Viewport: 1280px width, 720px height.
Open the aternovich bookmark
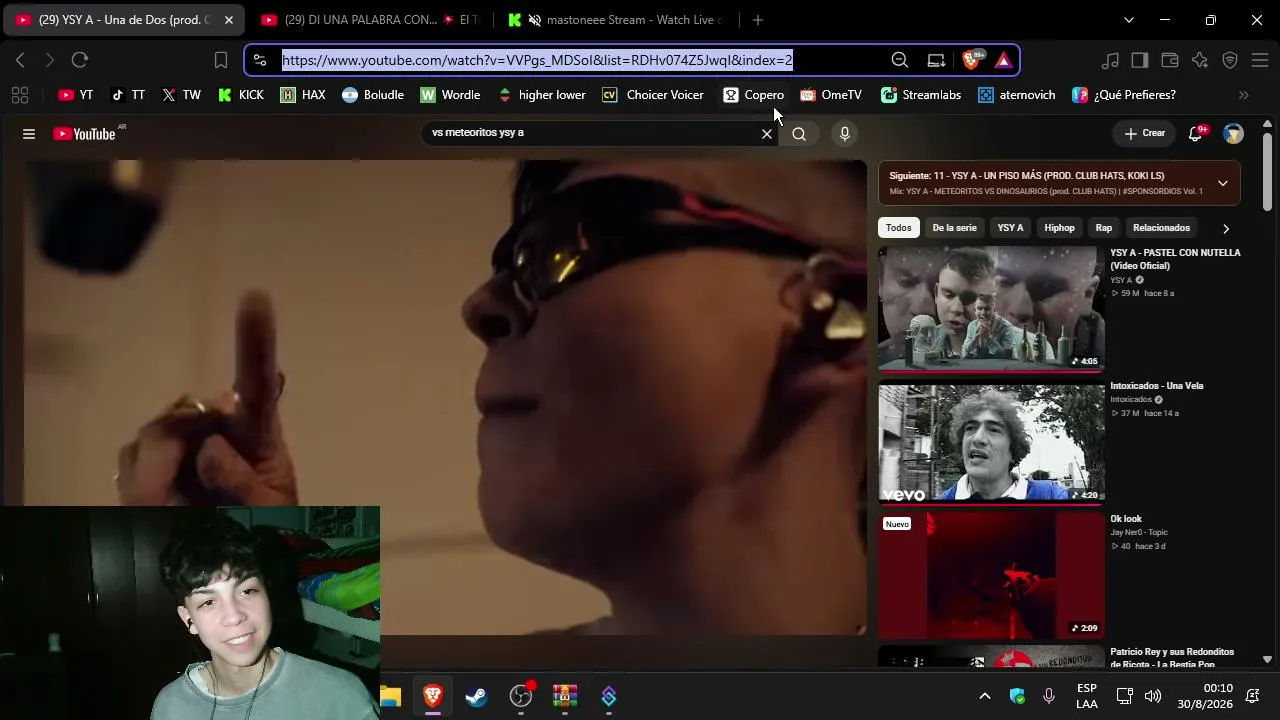click(x=1017, y=95)
